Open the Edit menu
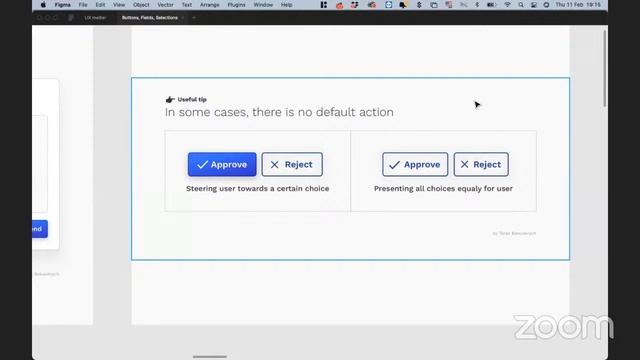The width and height of the screenshot is (640, 360). coord(100,5)
